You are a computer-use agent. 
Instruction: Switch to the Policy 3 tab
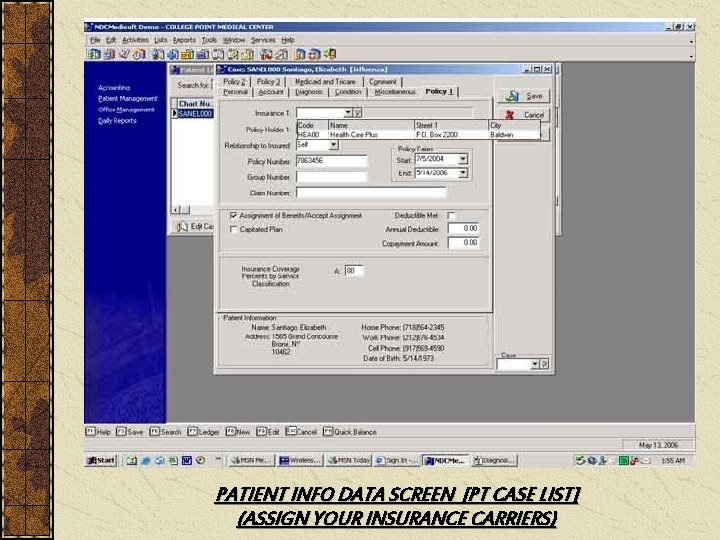tap(268, 81)
